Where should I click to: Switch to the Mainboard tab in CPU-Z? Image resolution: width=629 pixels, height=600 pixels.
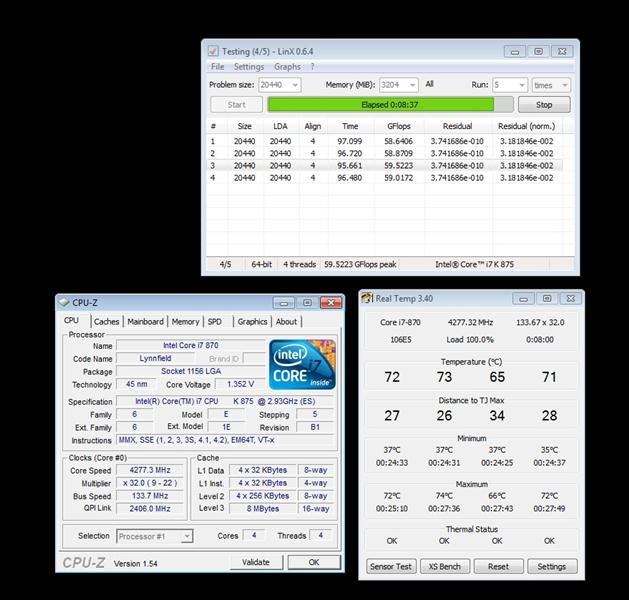145,322
